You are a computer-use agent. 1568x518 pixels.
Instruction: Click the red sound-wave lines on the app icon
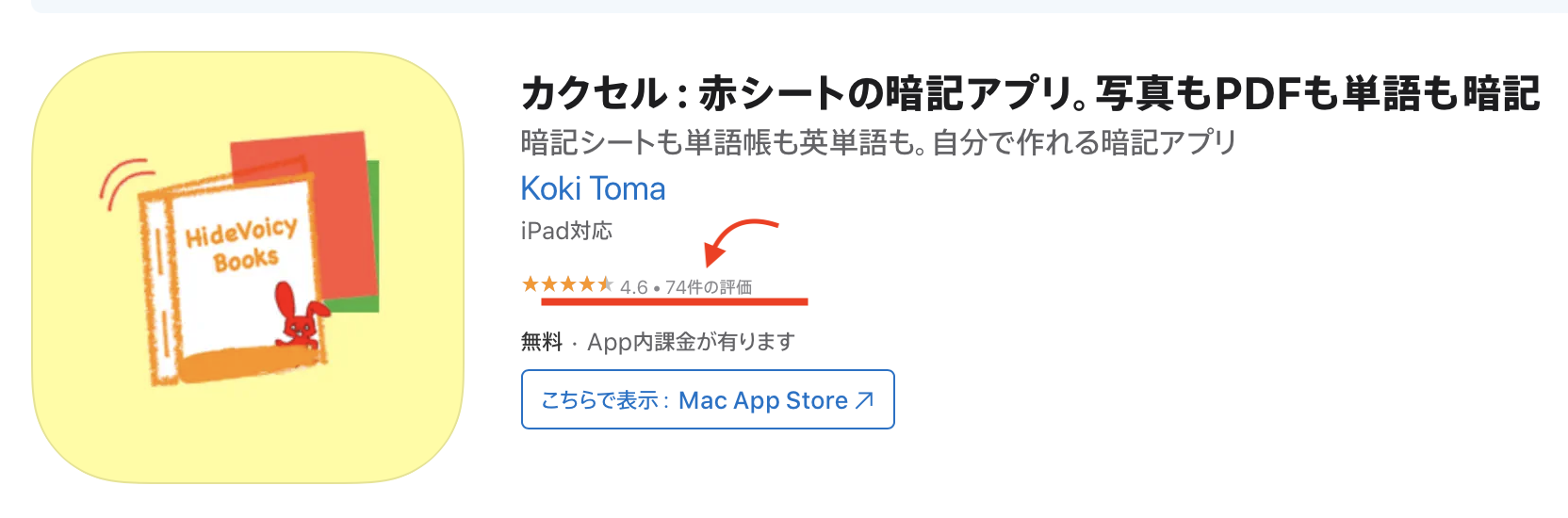(124, 182)
